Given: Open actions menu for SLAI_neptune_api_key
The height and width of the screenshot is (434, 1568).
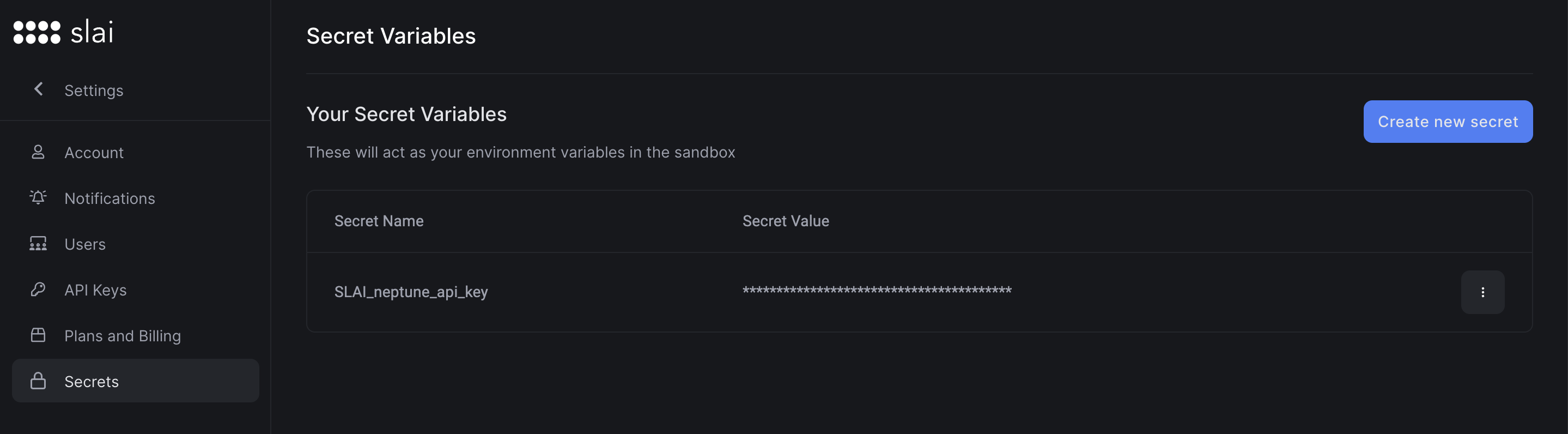Looking at the screenshot, I should (1482, 292).
